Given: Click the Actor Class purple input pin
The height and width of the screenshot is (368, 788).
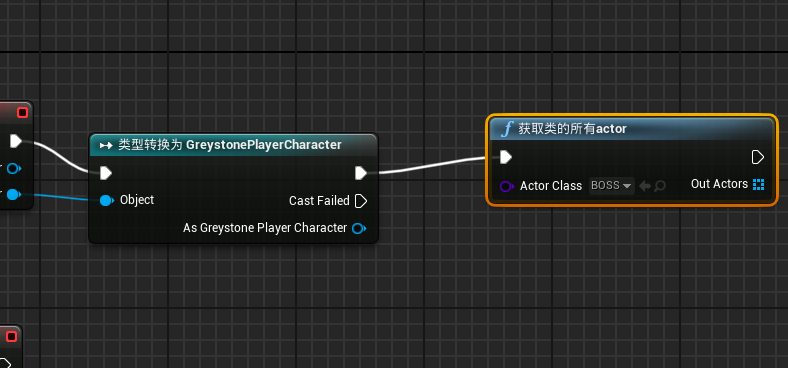Looking at the screenshot, I should coord(507,187).
